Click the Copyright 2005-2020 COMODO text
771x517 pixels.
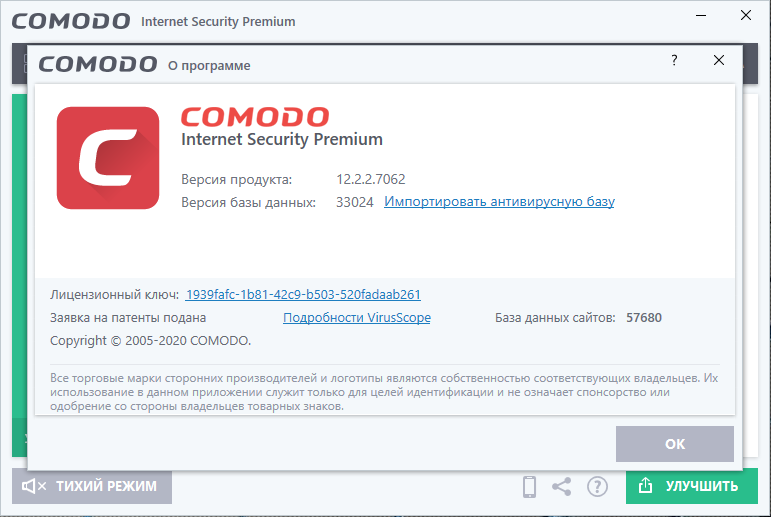click(x=151, y=341)
